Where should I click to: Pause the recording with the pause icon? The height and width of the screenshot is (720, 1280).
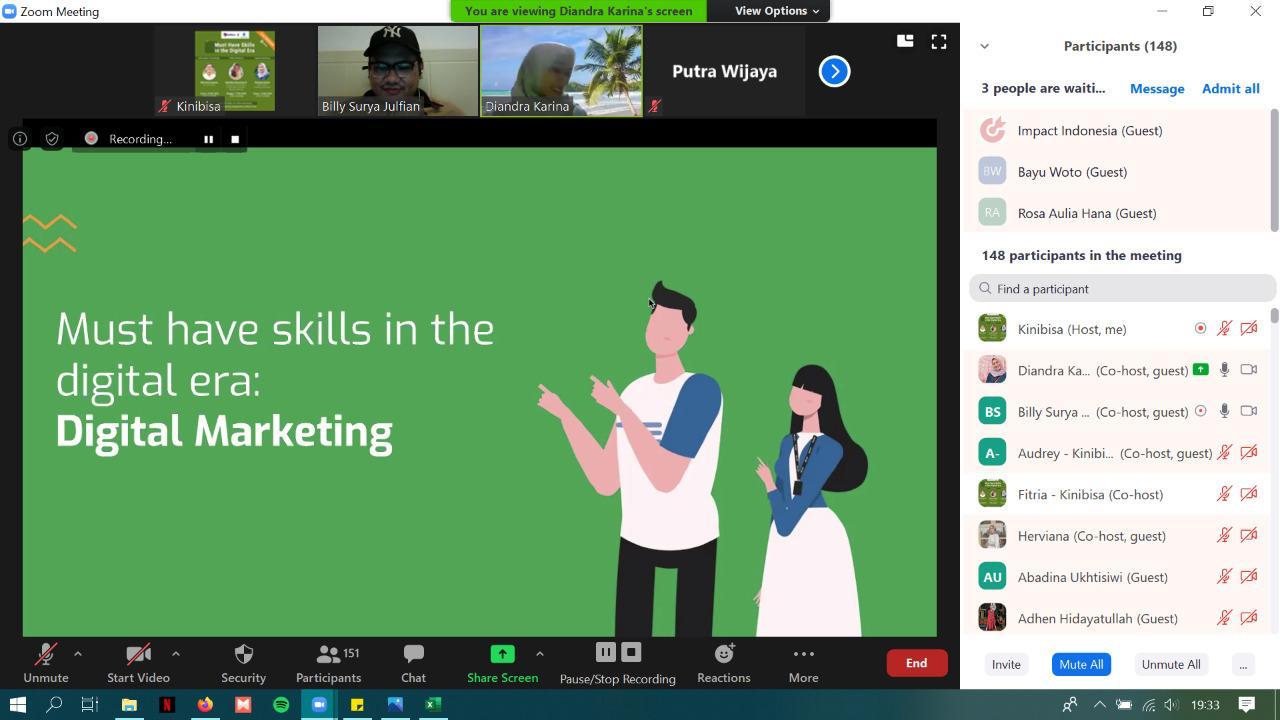click(606, 651)
